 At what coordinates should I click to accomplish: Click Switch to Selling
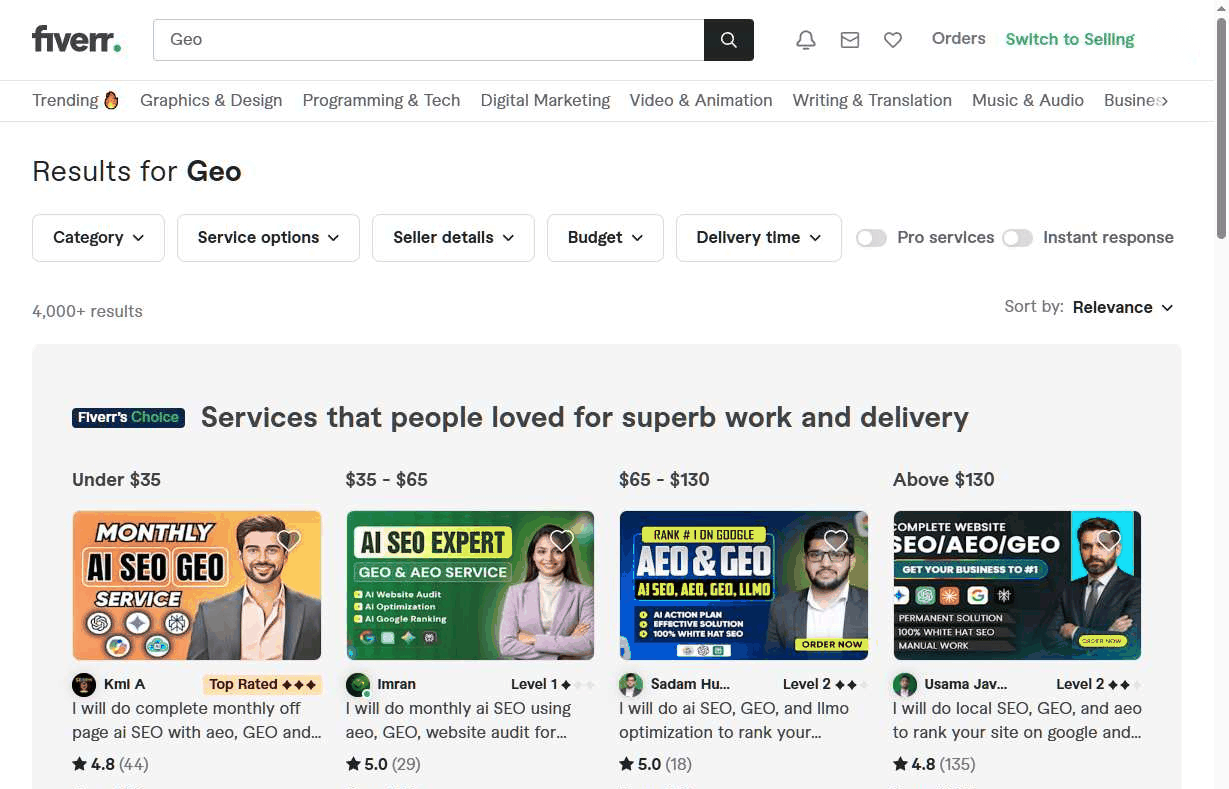coord(1070,39)
